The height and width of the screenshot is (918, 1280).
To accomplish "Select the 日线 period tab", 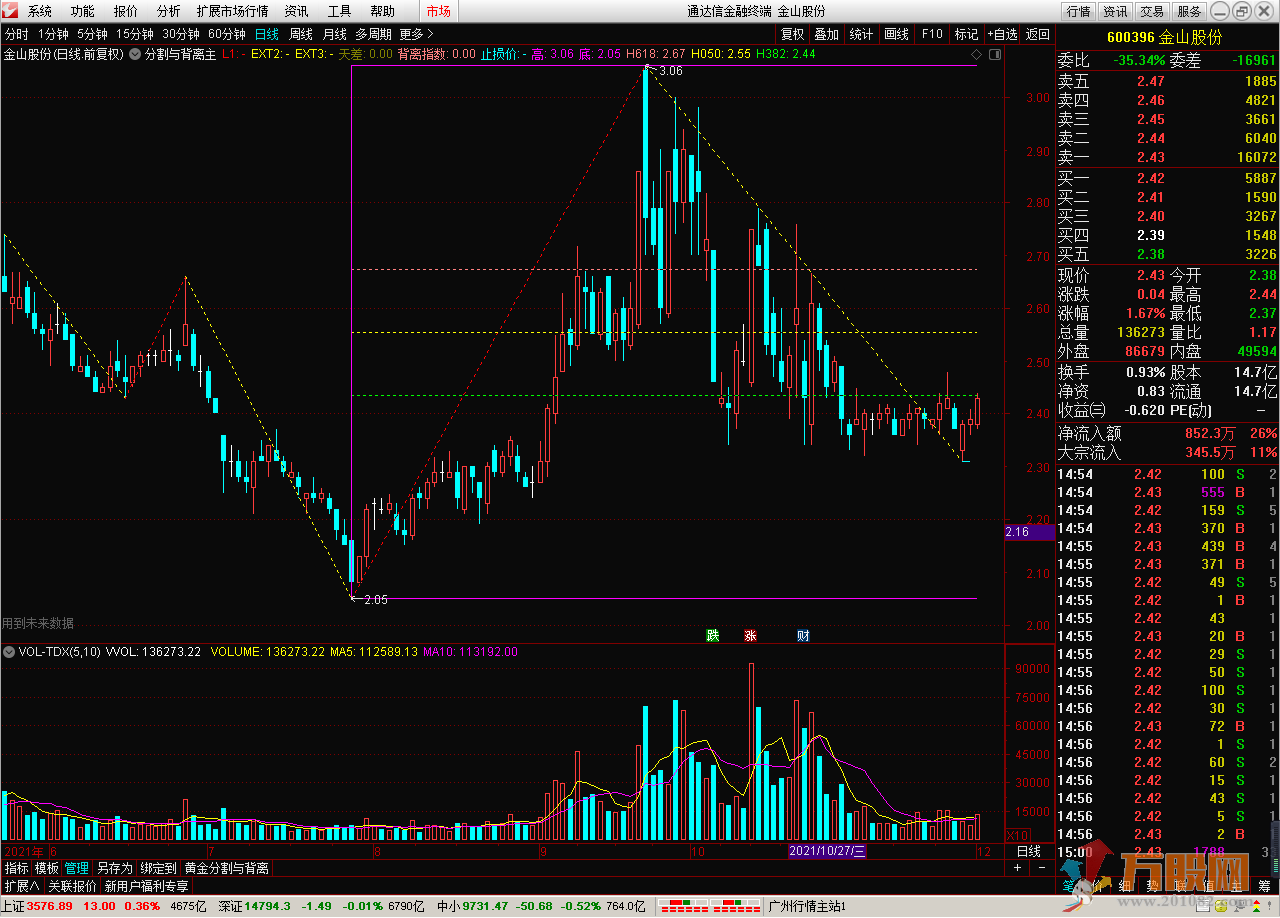I will tap(267, 34).
